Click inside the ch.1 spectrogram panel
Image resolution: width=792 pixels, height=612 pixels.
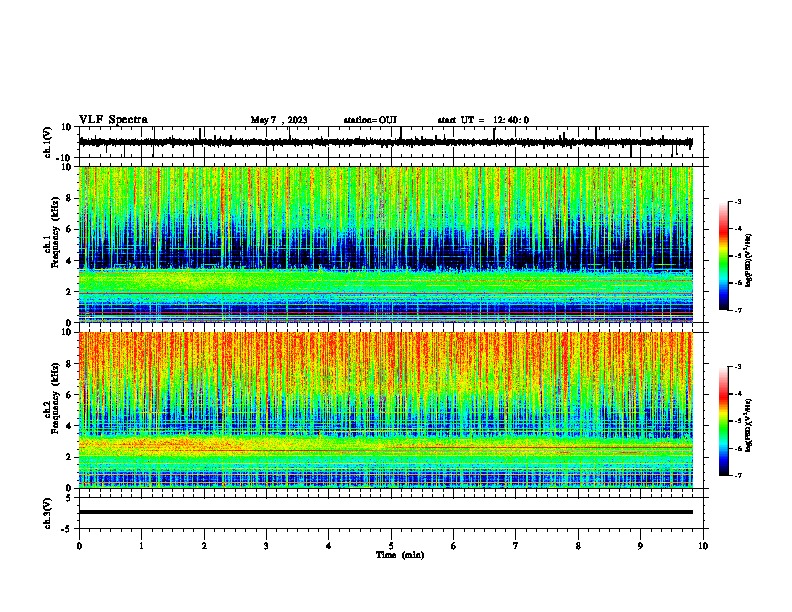click(386, 244)
